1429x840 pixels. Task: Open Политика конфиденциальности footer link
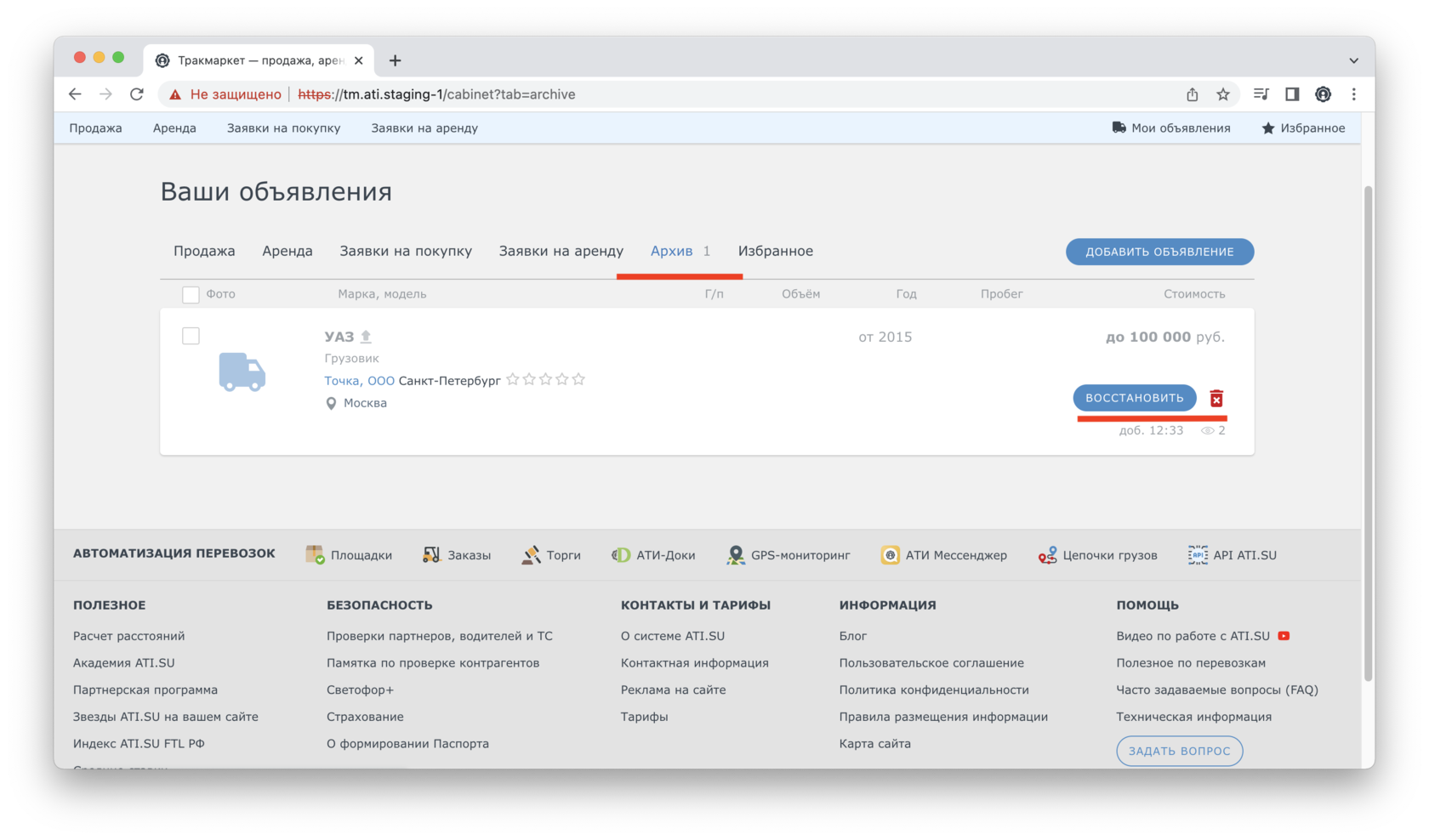934,690
